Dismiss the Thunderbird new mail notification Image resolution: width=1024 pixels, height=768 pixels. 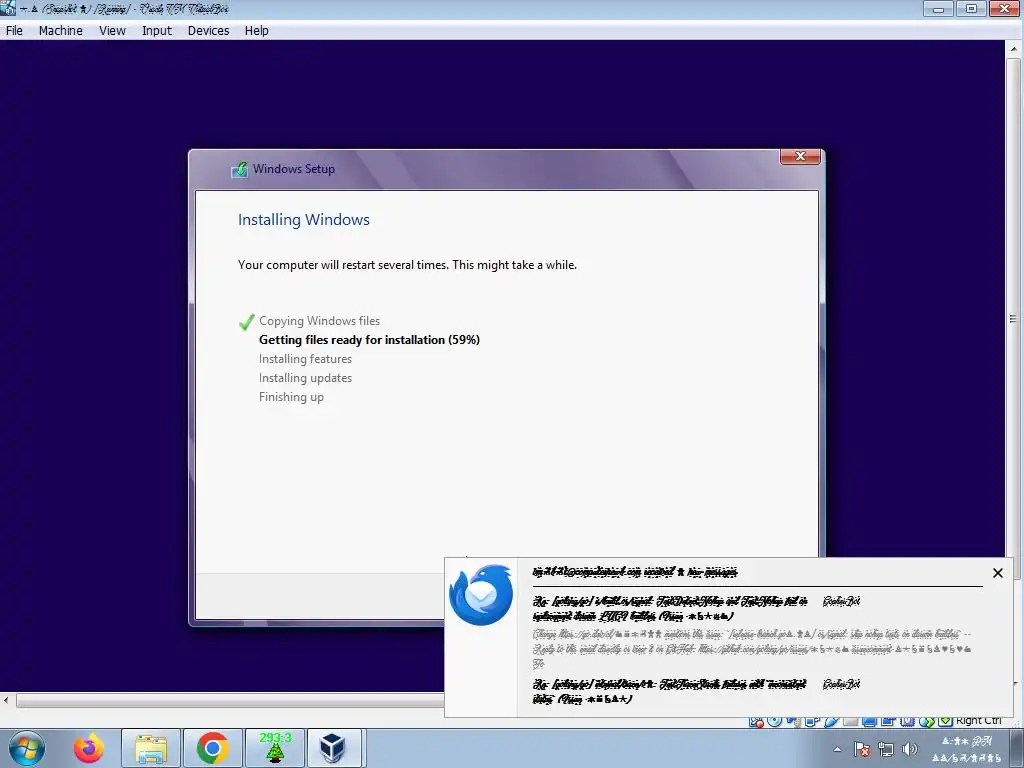(997, 573)
